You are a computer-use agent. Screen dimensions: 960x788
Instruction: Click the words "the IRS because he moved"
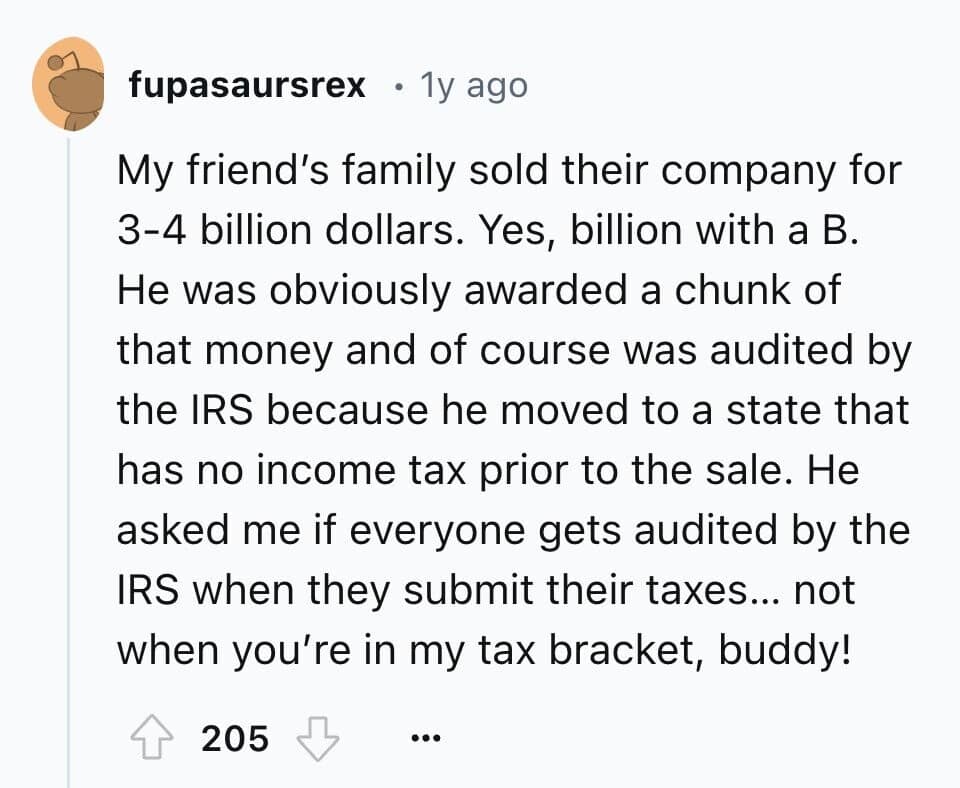coord(372,410)
